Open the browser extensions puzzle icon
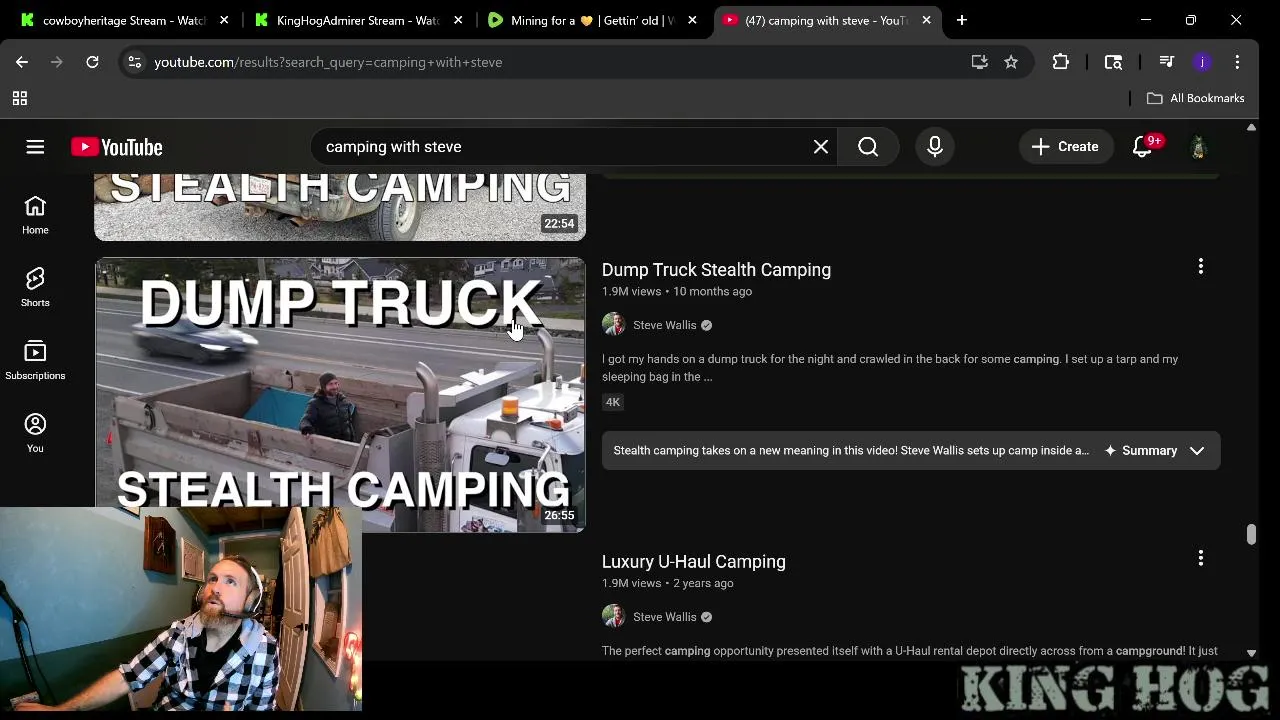The height and width of the screenshot is (720, 1280). click(1061, 62)
